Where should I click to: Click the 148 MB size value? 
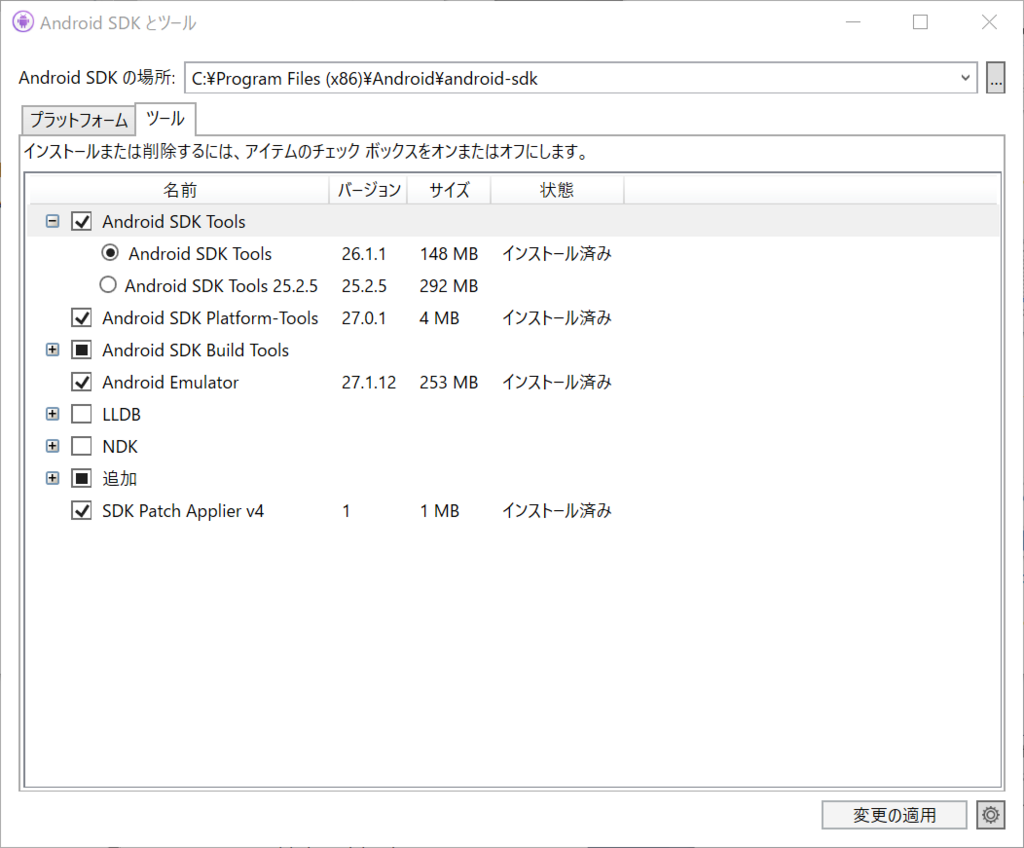(449, 253)
